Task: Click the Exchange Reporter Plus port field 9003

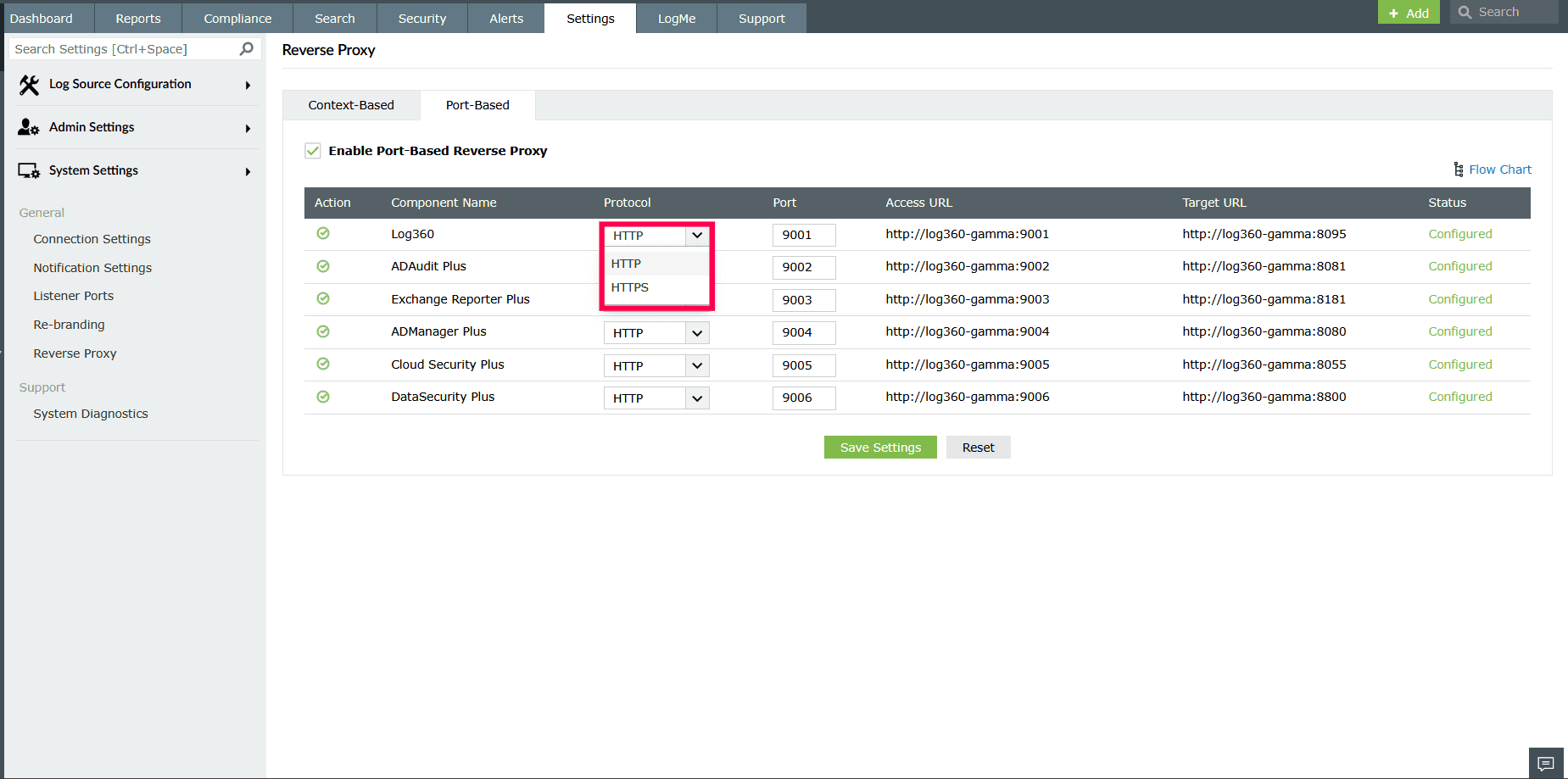Action: tap(804, 300)
